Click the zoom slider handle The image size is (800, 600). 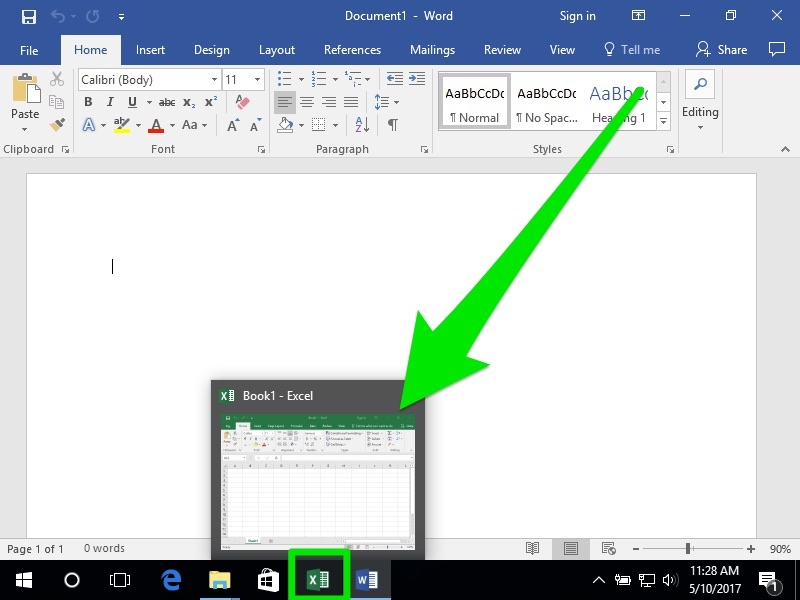tap(688, 549)
